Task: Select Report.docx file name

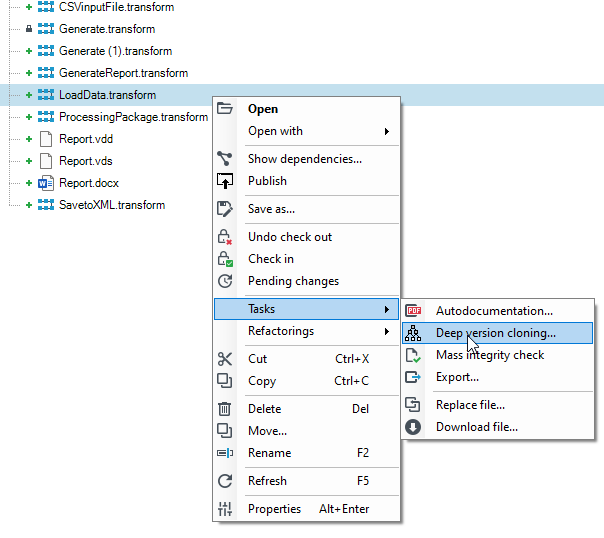Action: coord(89,183)
